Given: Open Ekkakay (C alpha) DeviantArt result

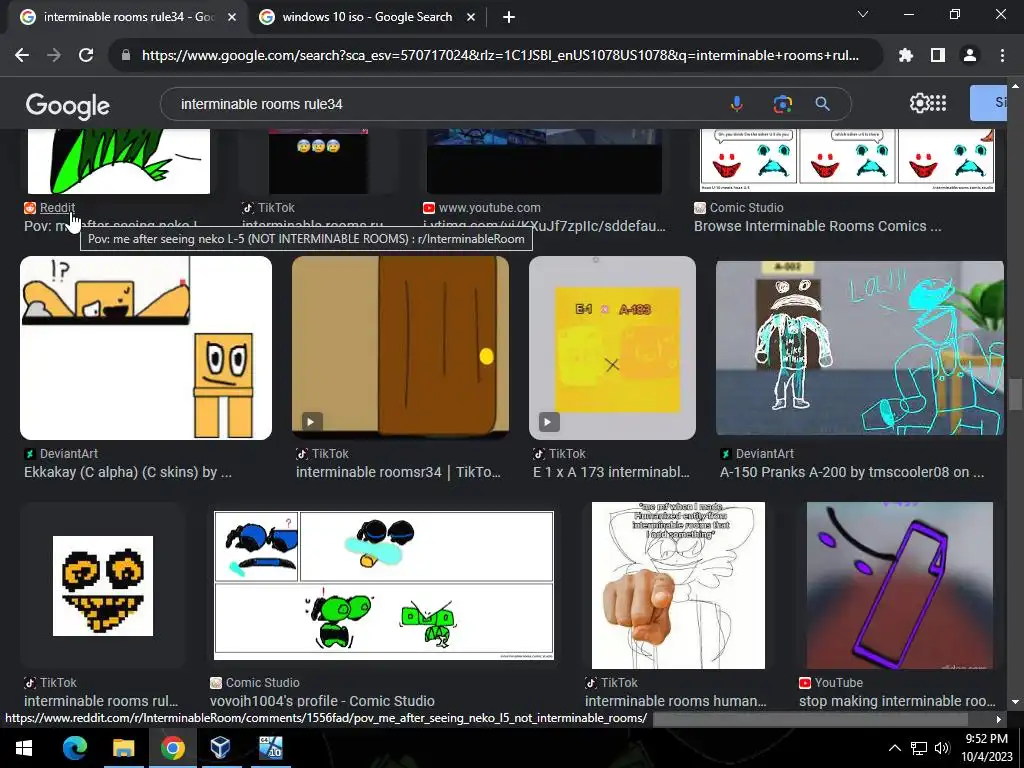Looking at the screenshot, I should [x=127, y=472].
